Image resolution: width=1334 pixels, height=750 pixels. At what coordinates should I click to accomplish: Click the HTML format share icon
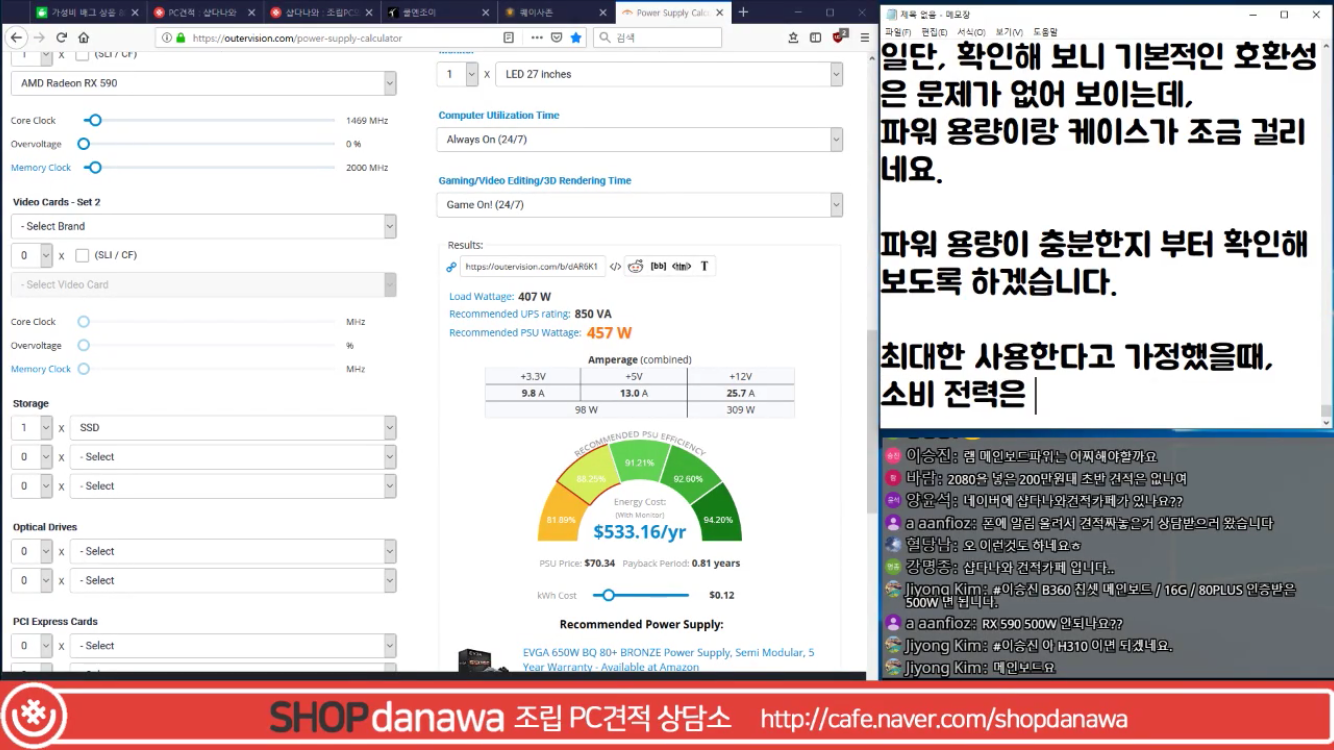682,266
